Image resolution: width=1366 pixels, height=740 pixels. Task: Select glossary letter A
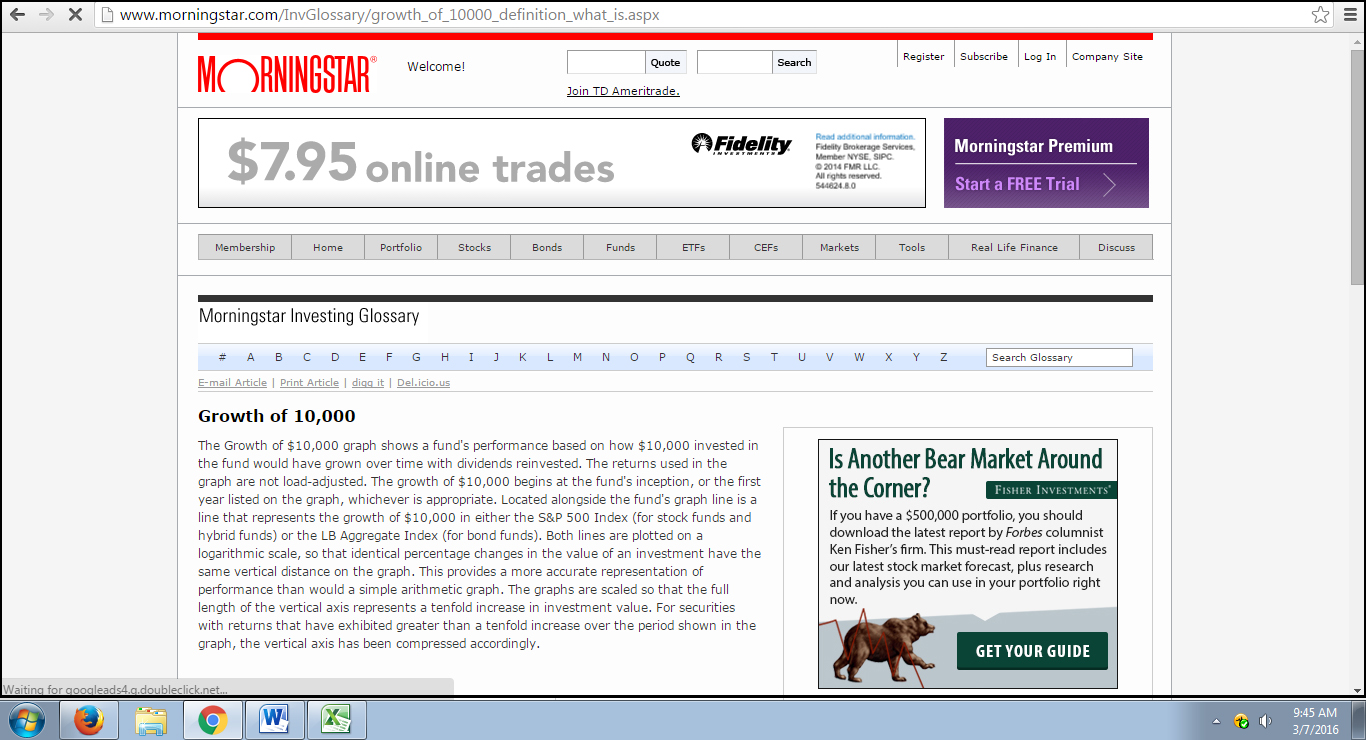pos(251,357)
